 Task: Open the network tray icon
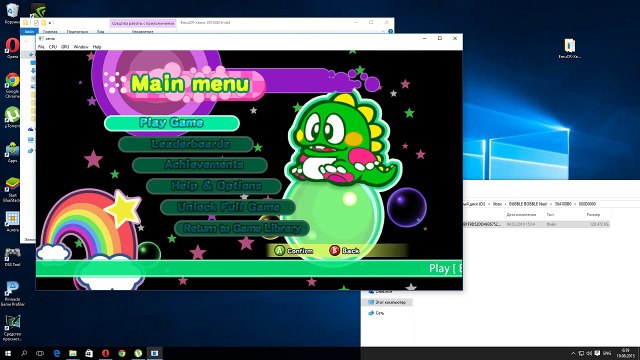581,353
